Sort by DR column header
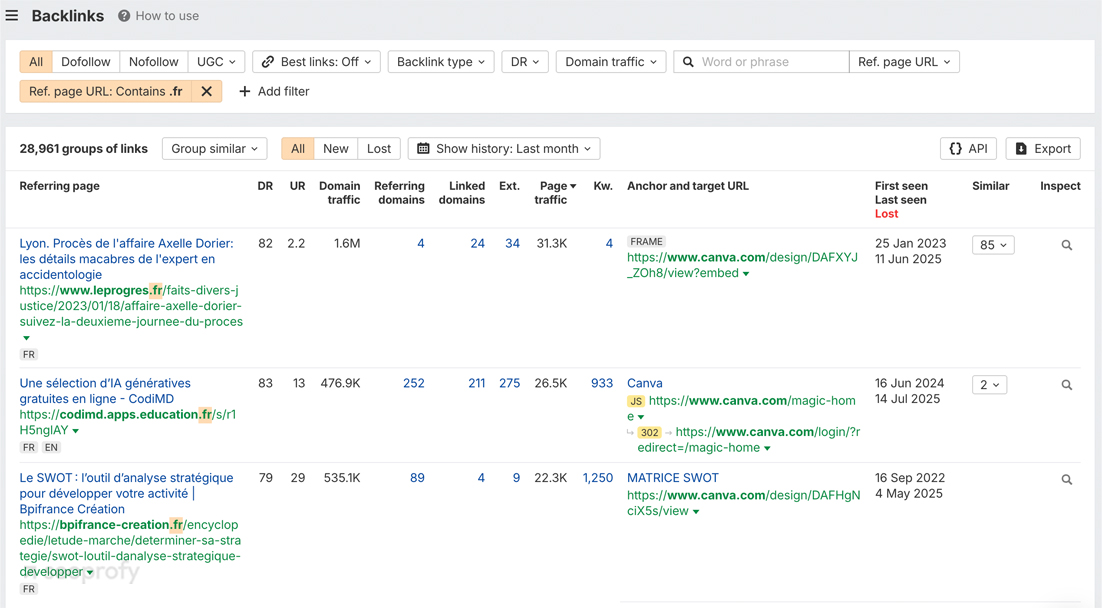Screen dimensions: 1102x608 pos(265,186)
